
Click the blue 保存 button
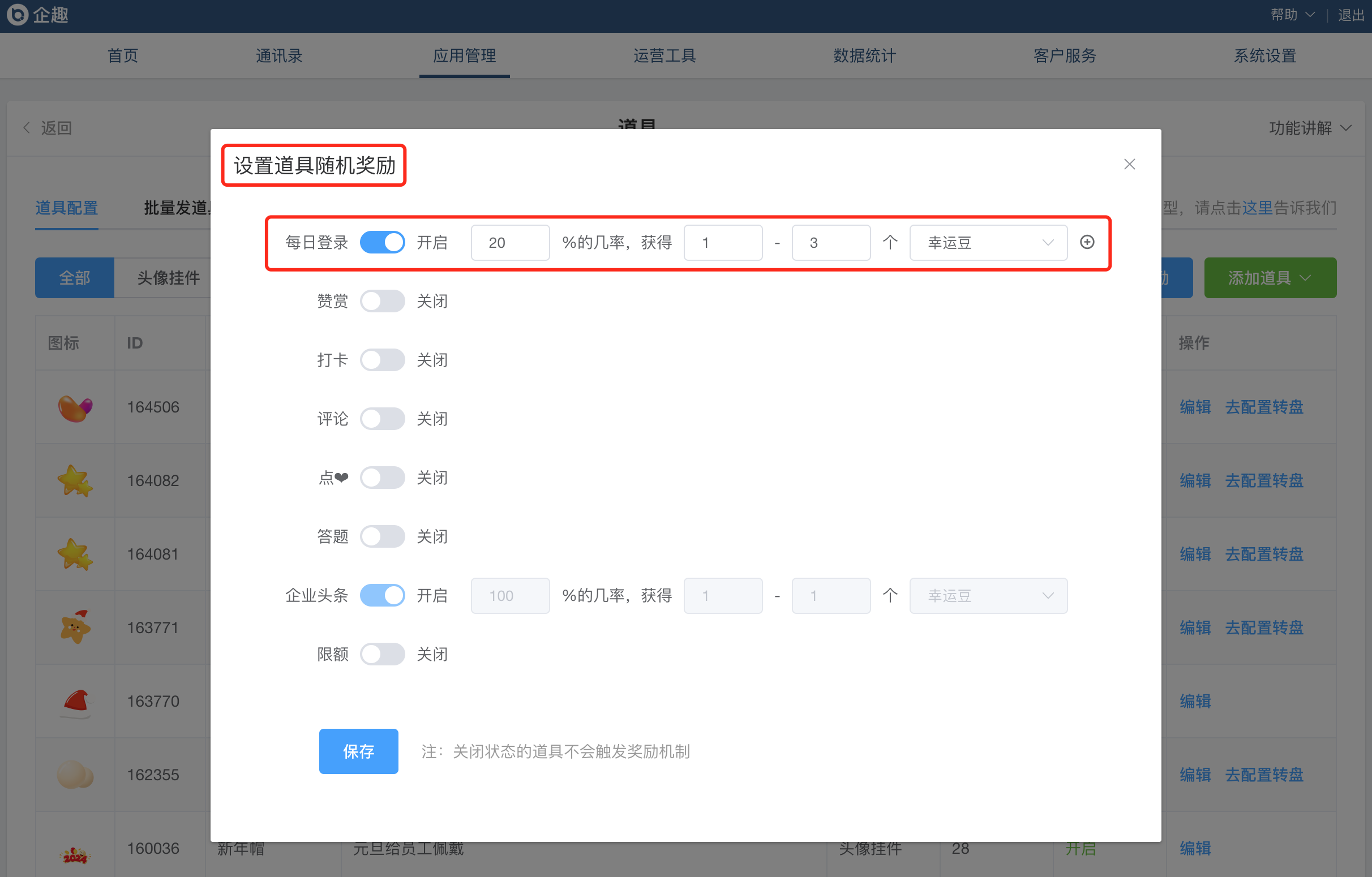tap(358, 751)
